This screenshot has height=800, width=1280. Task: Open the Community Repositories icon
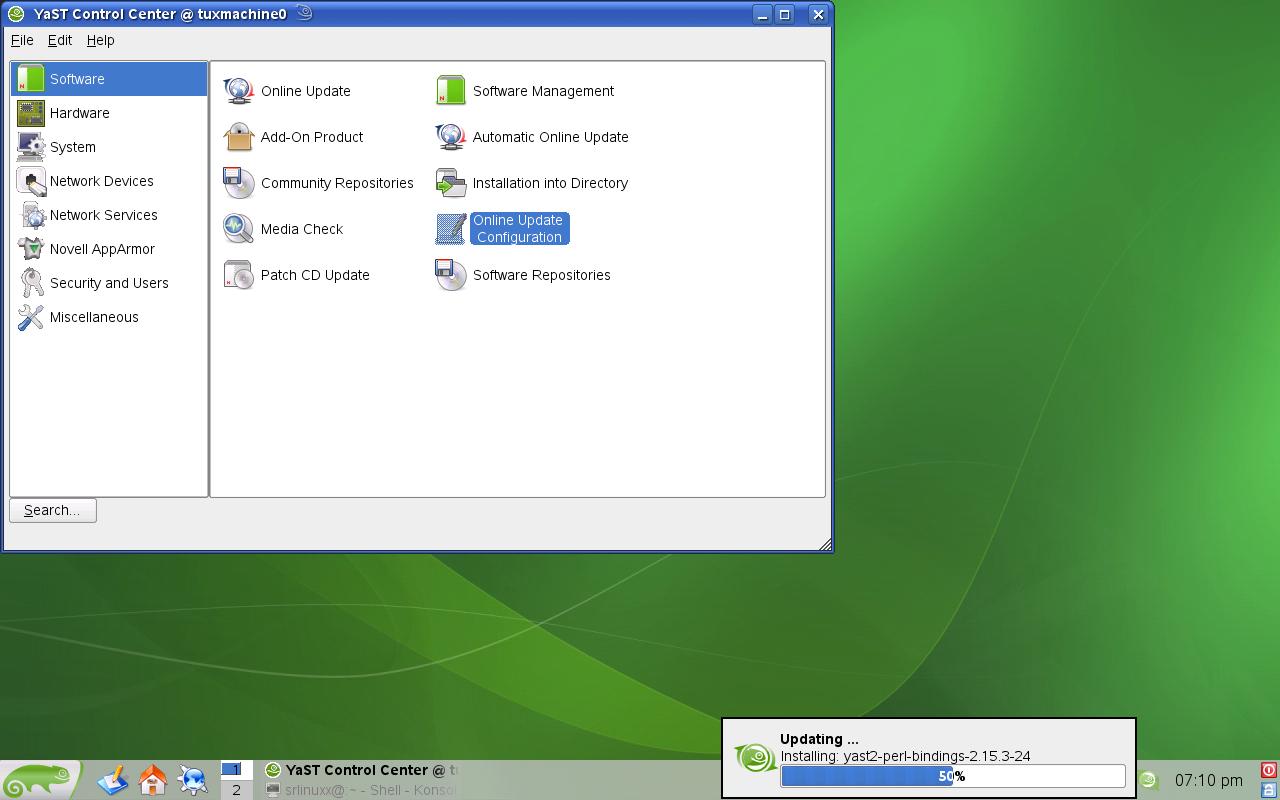239,182
